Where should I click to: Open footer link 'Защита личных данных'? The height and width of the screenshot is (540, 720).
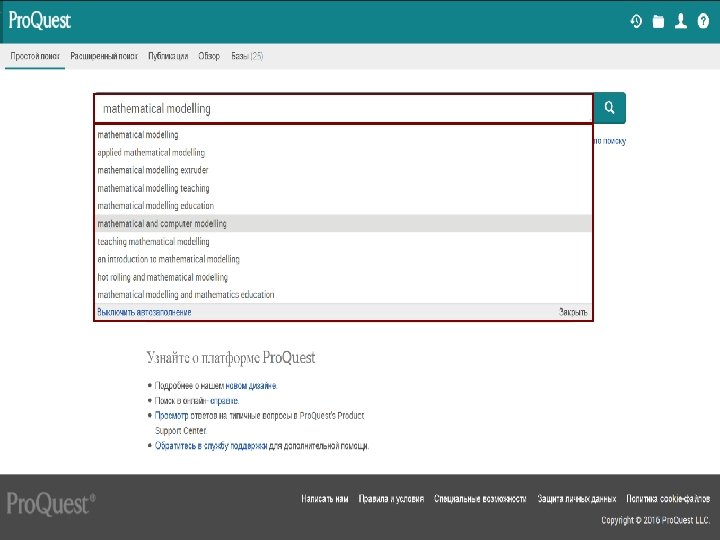[x=577, y=499]
